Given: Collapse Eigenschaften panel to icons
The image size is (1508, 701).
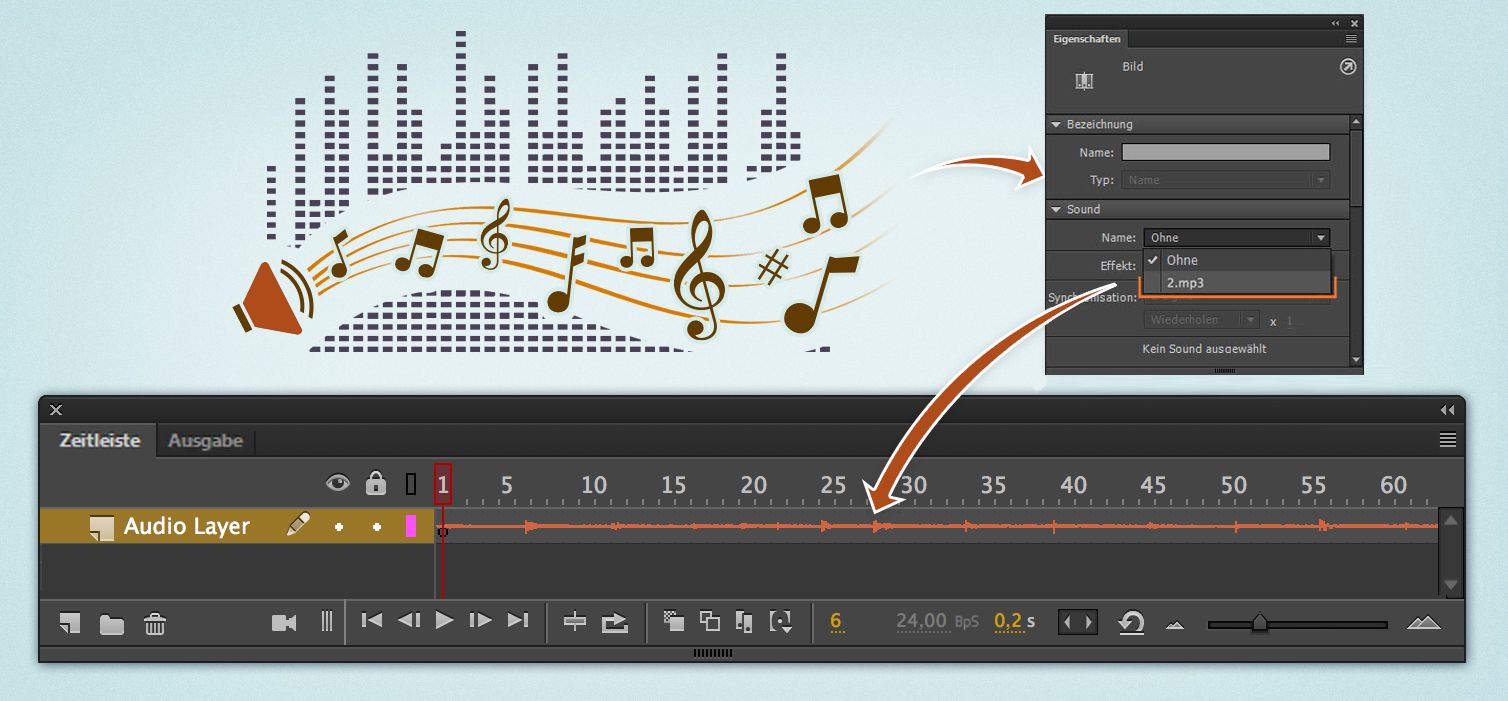Looking at the screenshot, I should 1335,23.
